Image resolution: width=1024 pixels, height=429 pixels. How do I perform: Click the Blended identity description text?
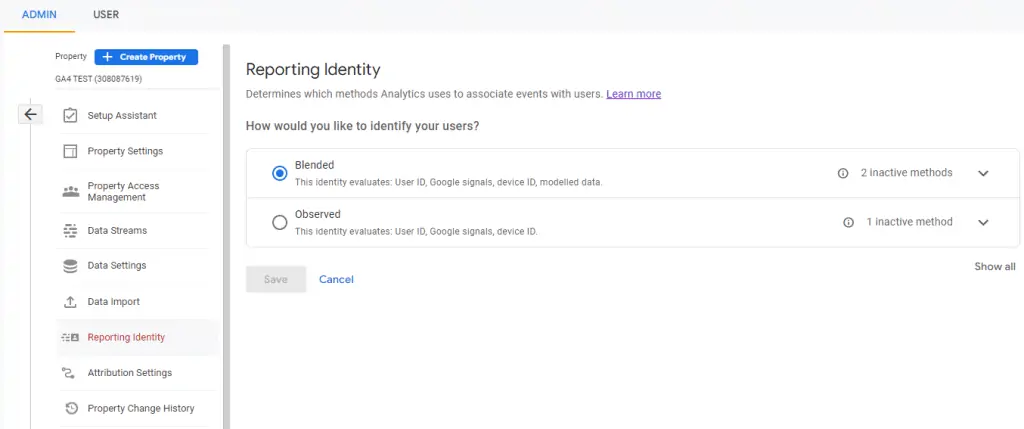tap(449, 183)
